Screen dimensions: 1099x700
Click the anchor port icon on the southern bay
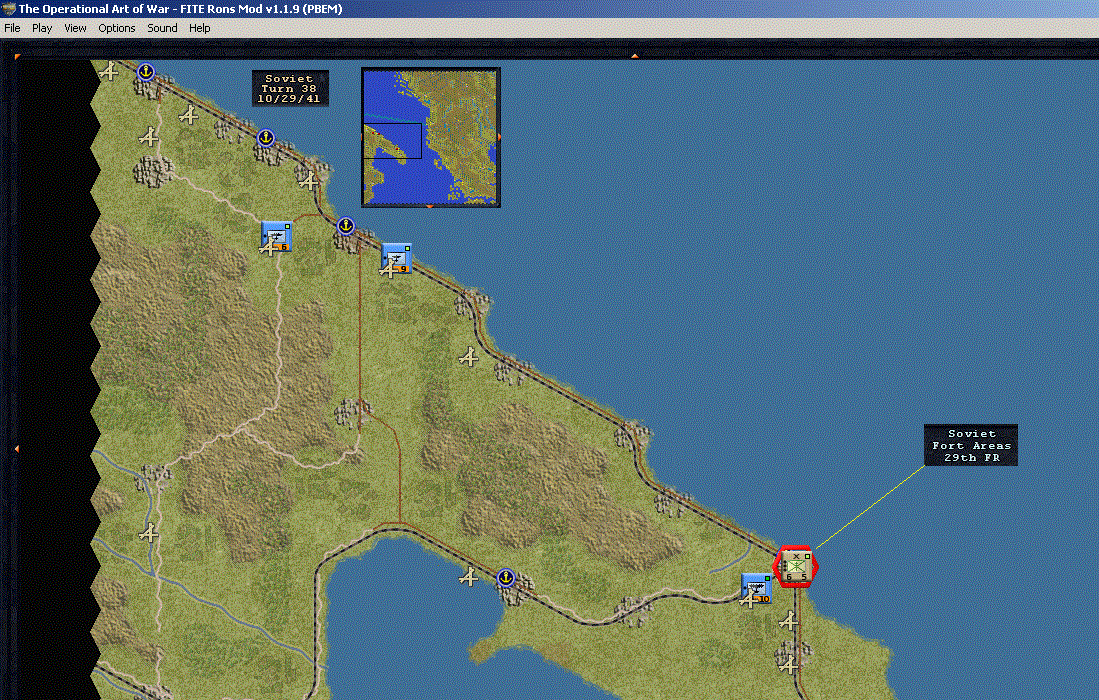pos(505,578)
